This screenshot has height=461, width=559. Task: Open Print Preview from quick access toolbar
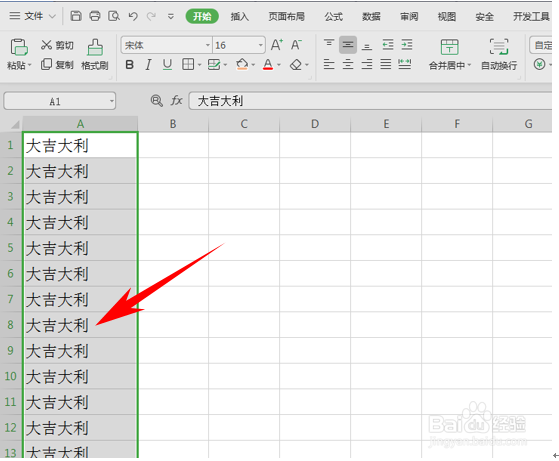(114, 16)
